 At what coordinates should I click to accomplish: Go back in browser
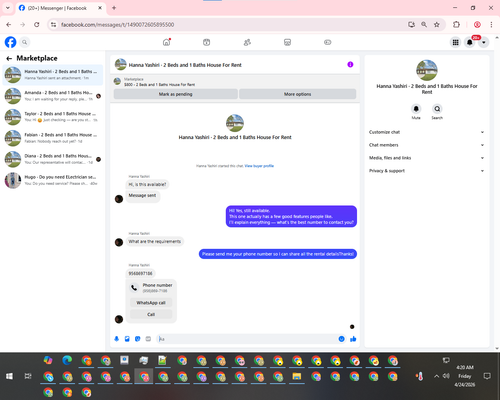[x=9, y=24]
